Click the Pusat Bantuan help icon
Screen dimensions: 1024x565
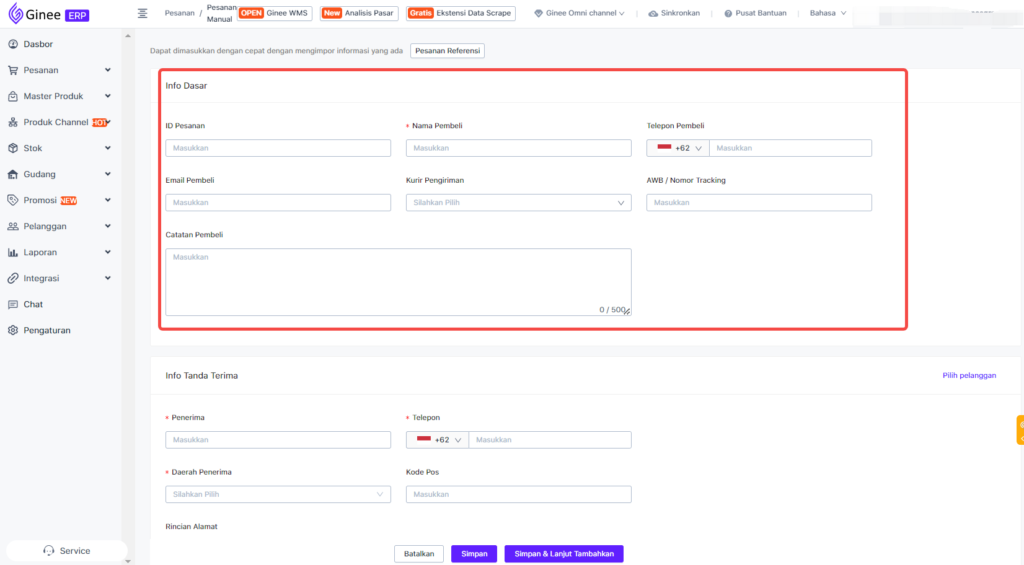pyautogui.click(x=728, y=13)
